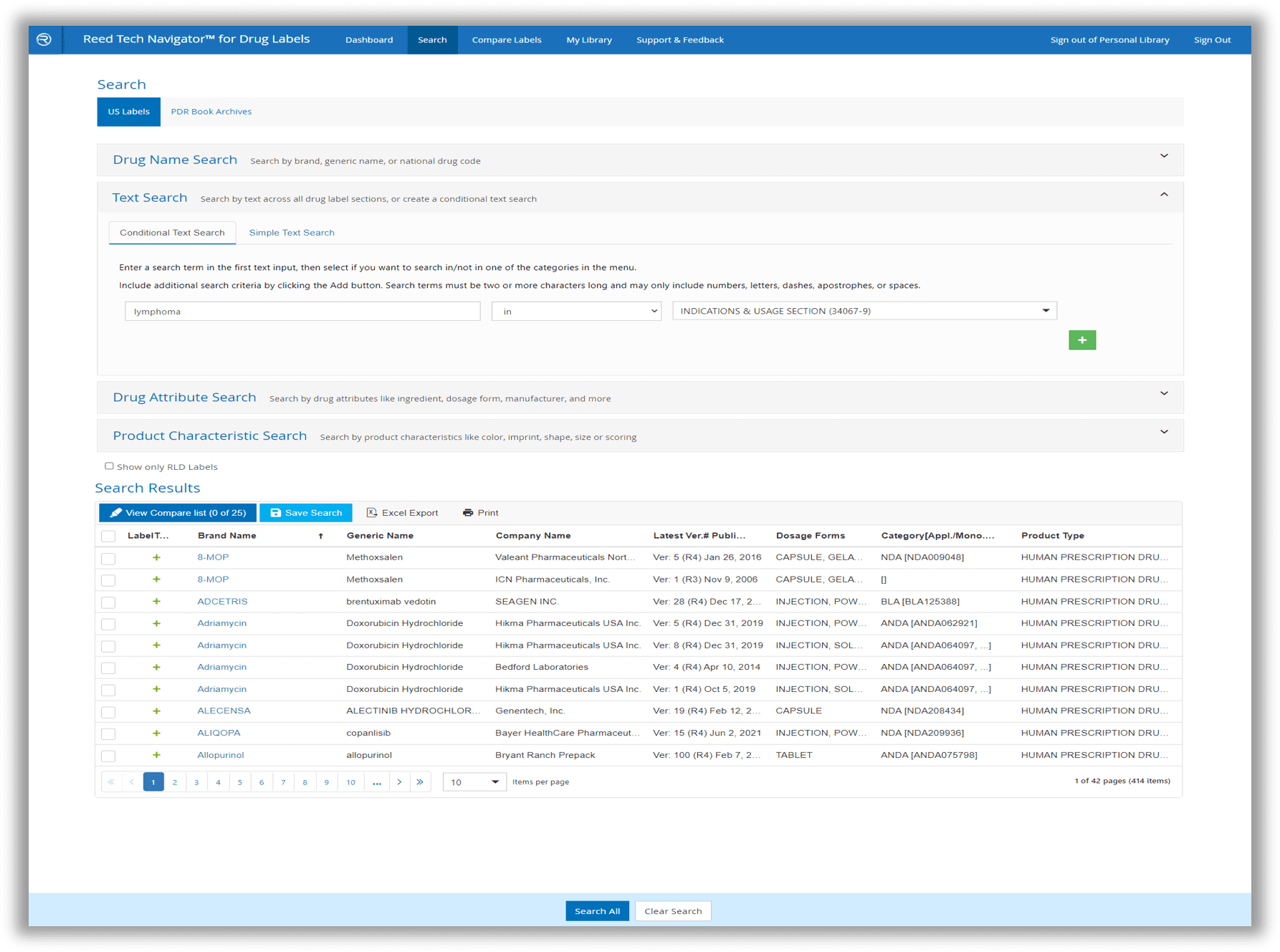Open View Compare list (0 of 25)

tap(178, 512)
